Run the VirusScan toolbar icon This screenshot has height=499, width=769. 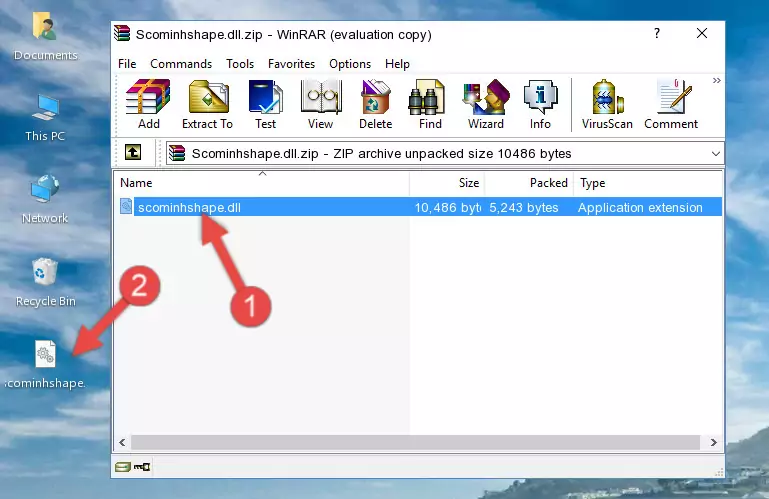607,104
